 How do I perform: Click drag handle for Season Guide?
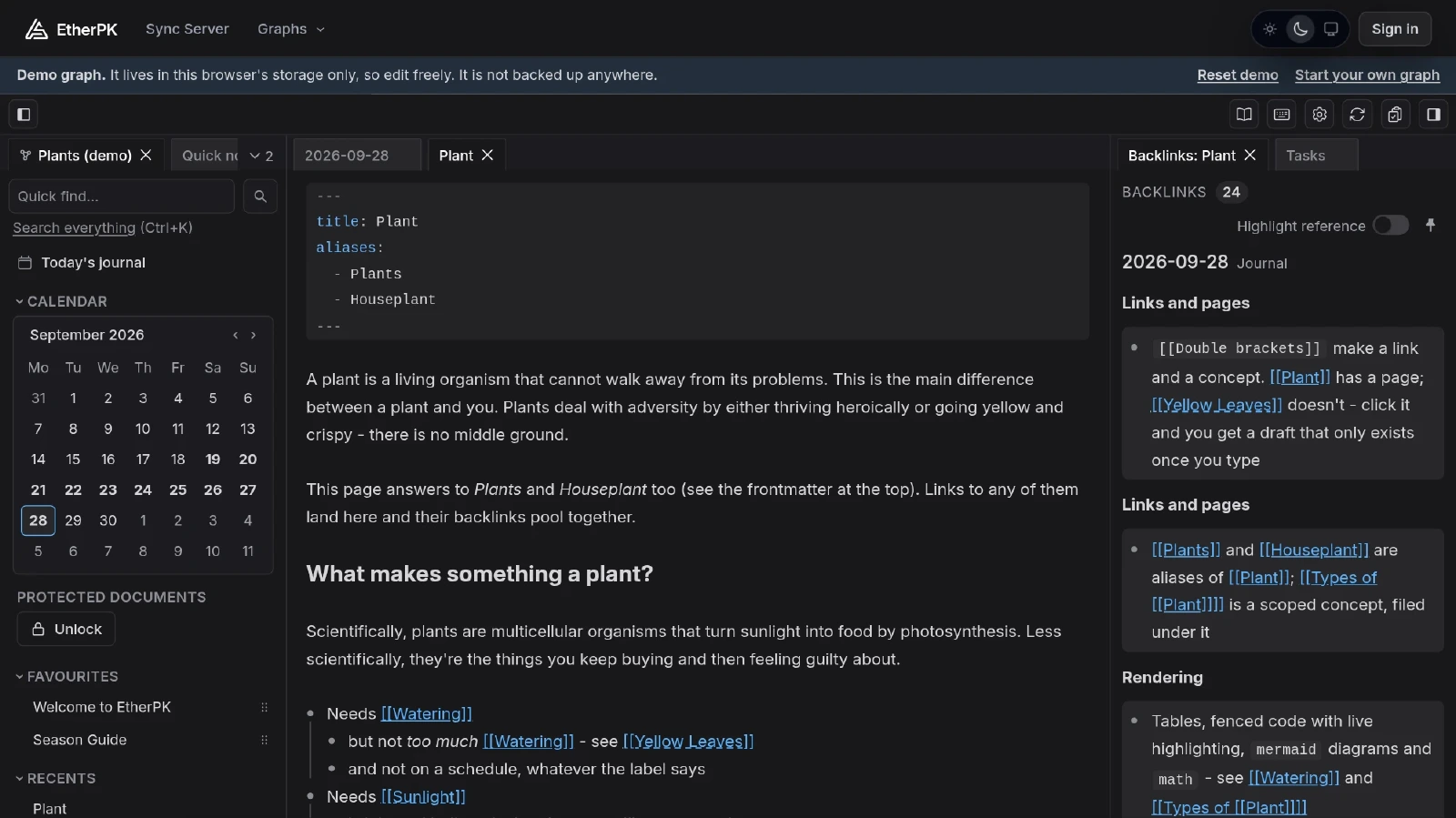pos(265,741)
